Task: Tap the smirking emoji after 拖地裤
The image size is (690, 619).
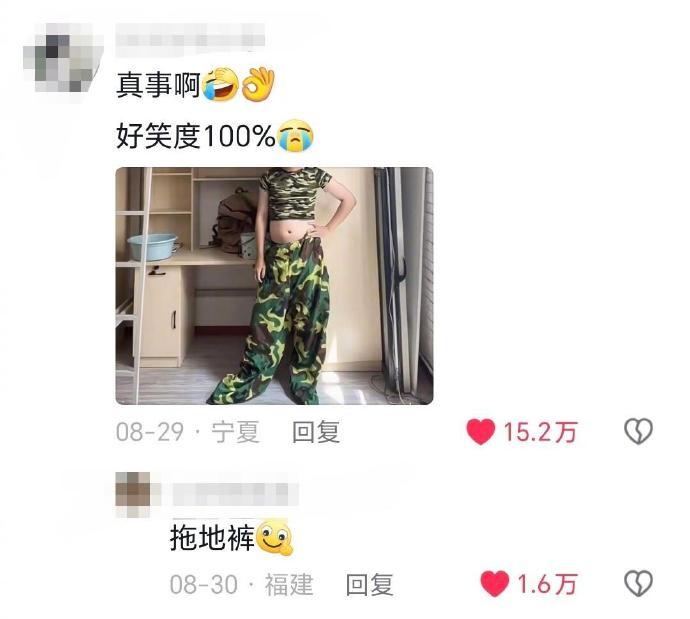Action: point(274,538)
